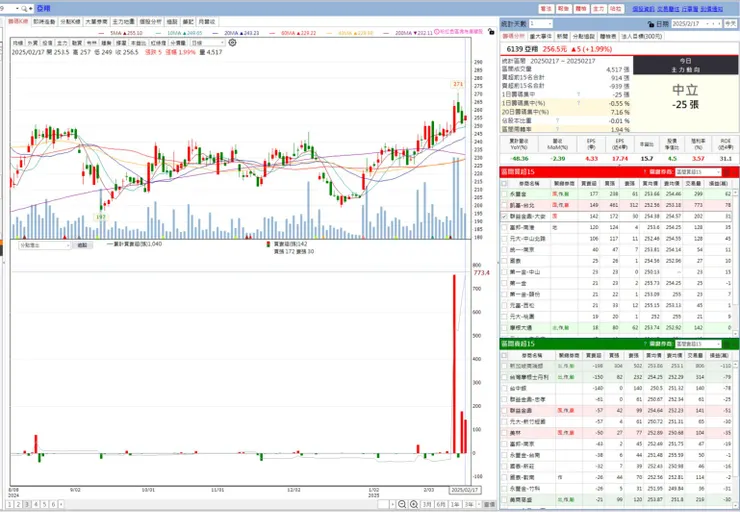
Task: Tick checkbox for 台中銀 sell row
Action: [505, 388]
